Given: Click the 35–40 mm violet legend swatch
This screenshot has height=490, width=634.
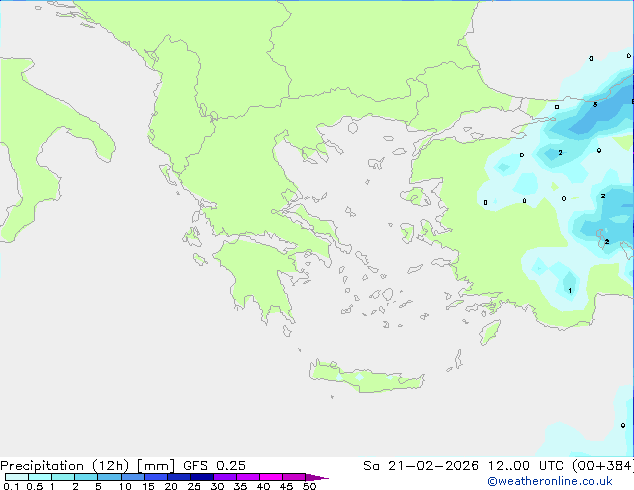Looking at the screenshot, I should (248, 477).
